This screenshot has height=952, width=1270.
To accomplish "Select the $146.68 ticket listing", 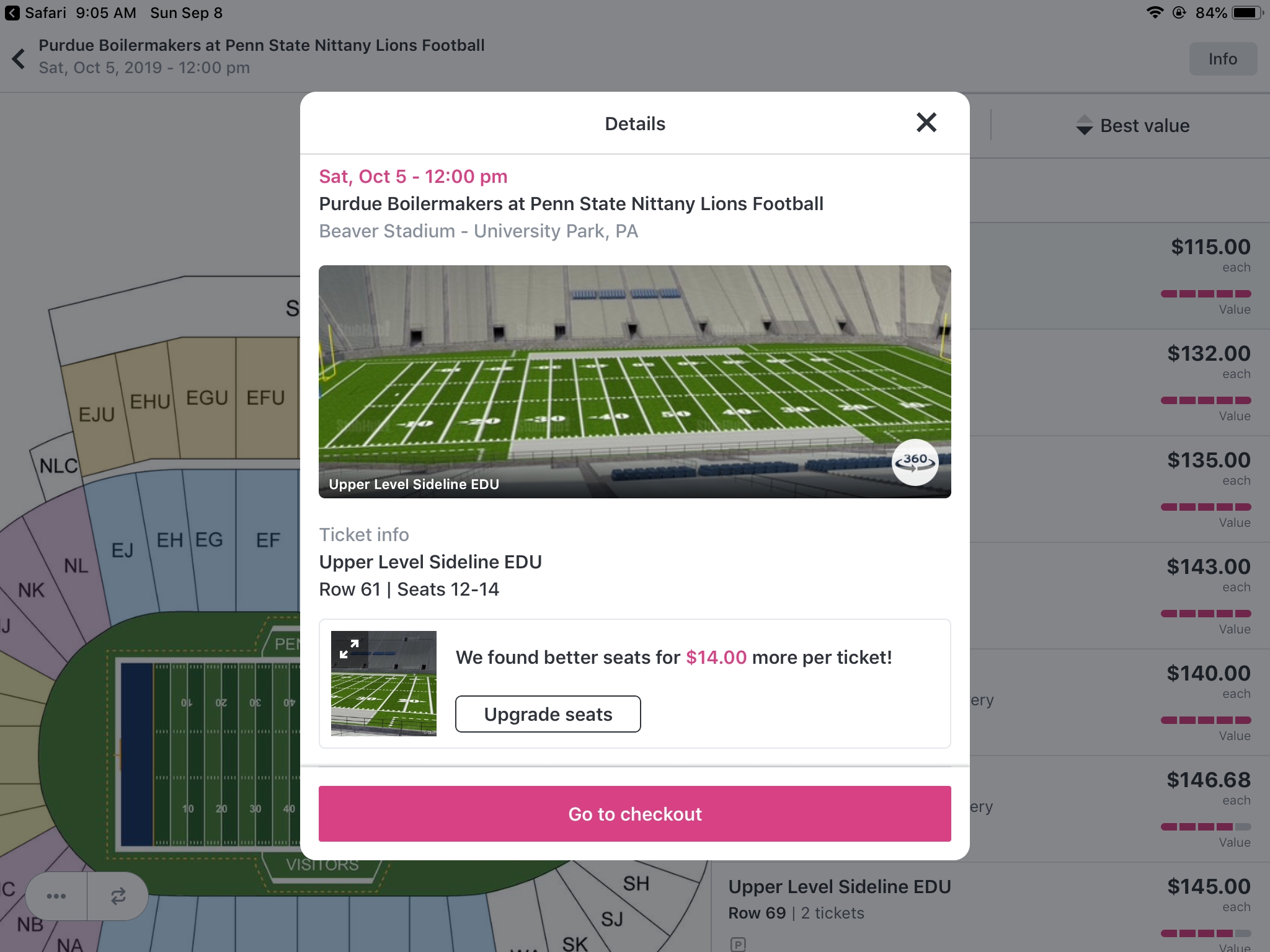I will coord(1120,809).
